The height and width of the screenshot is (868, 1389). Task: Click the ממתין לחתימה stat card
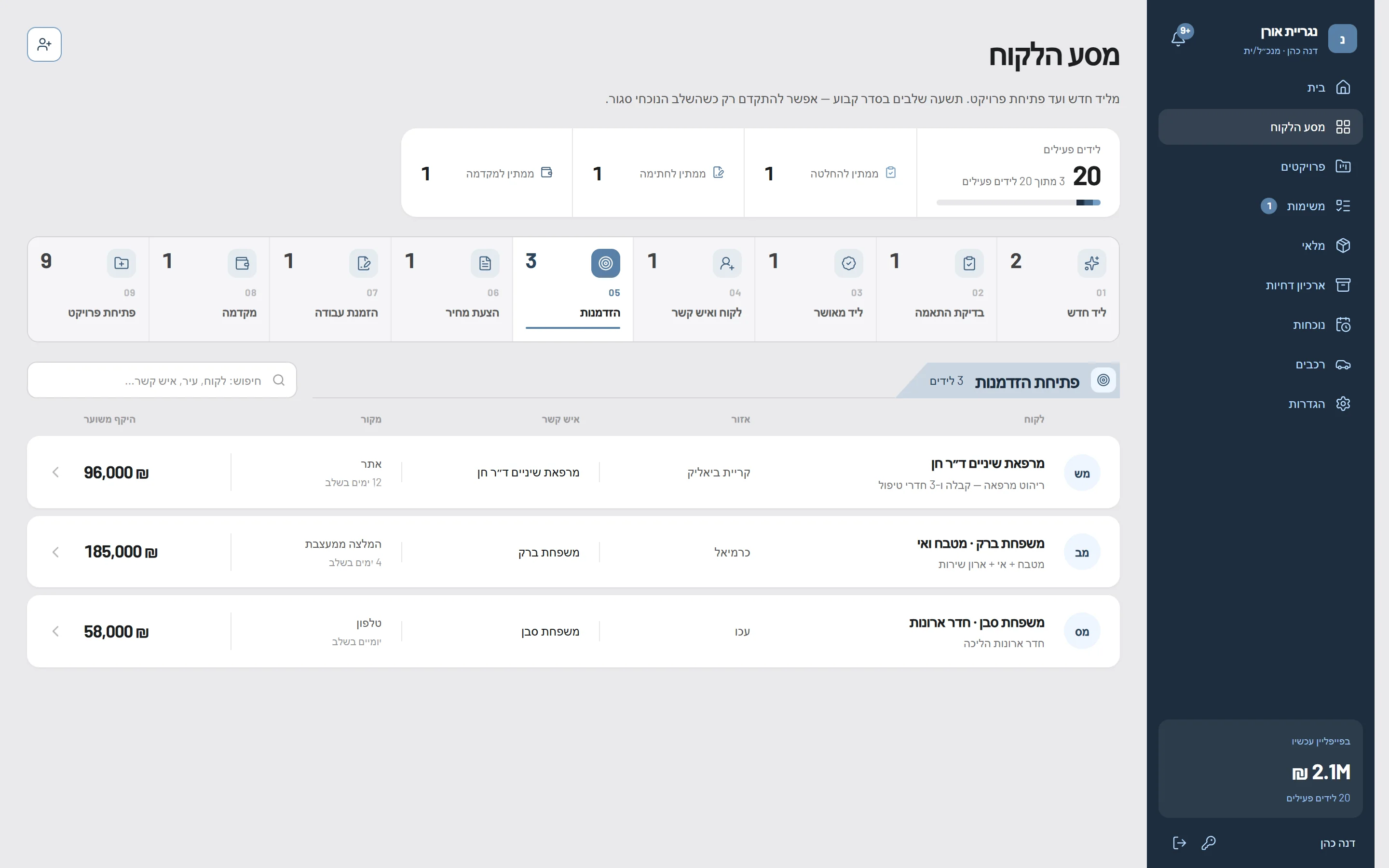[x=658, y=173]
